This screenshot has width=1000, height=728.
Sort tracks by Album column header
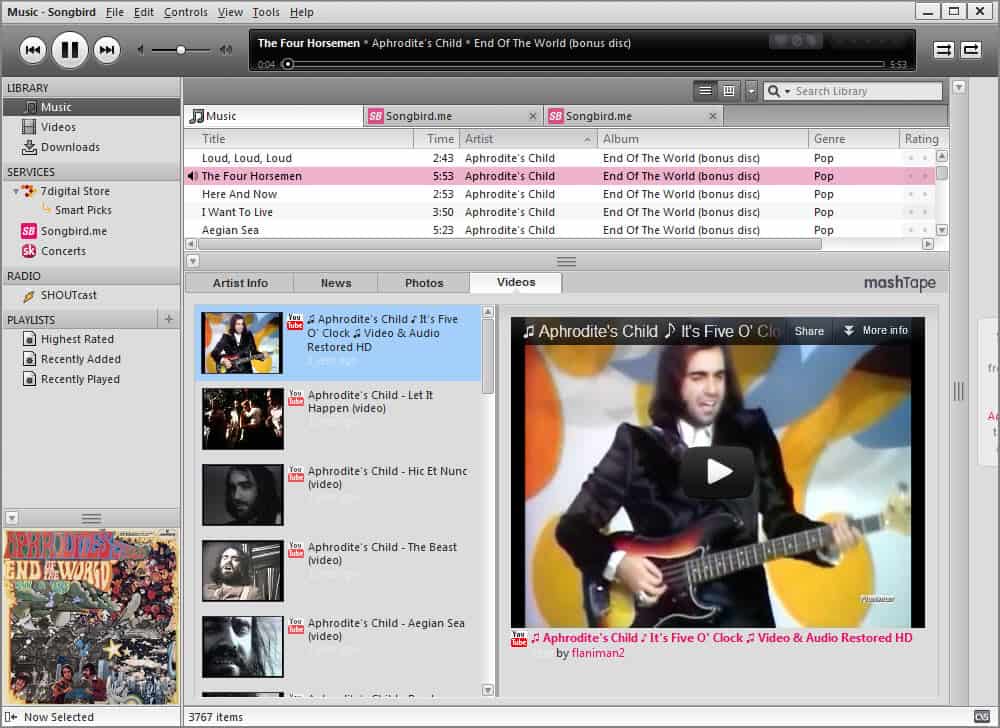tap(703, 139)
